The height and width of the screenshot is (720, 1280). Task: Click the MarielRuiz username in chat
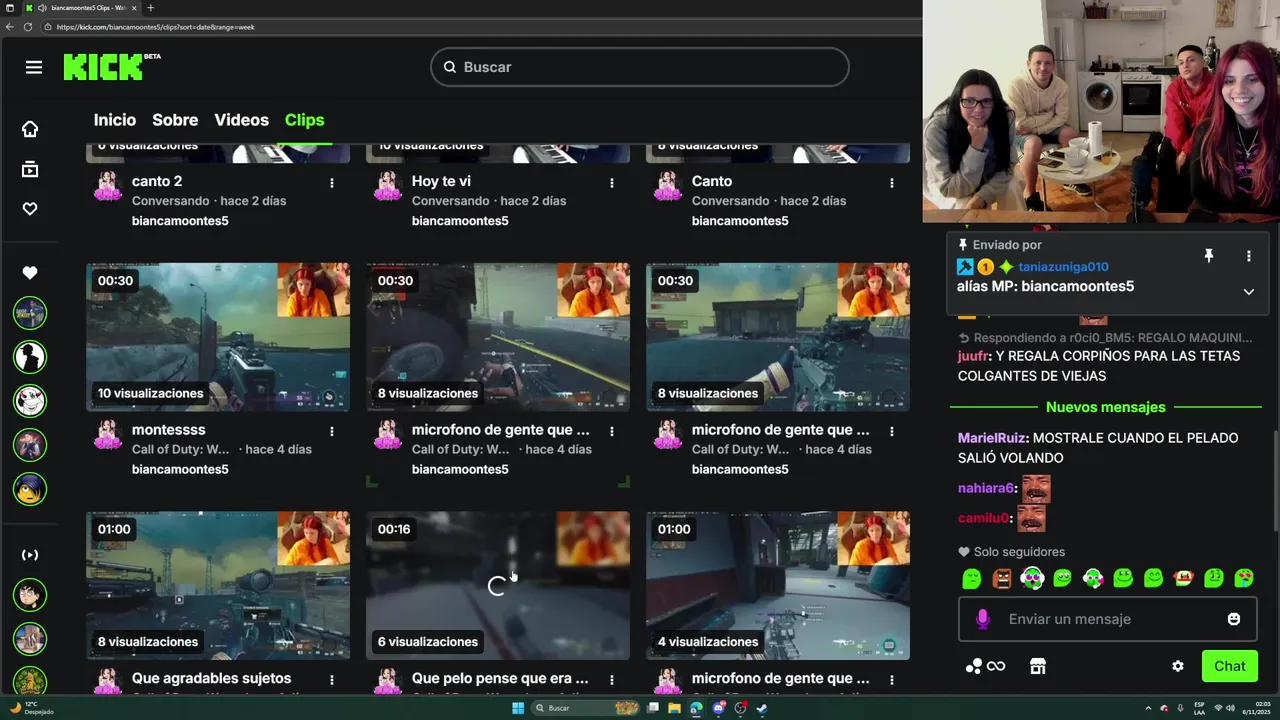[991, 438]
